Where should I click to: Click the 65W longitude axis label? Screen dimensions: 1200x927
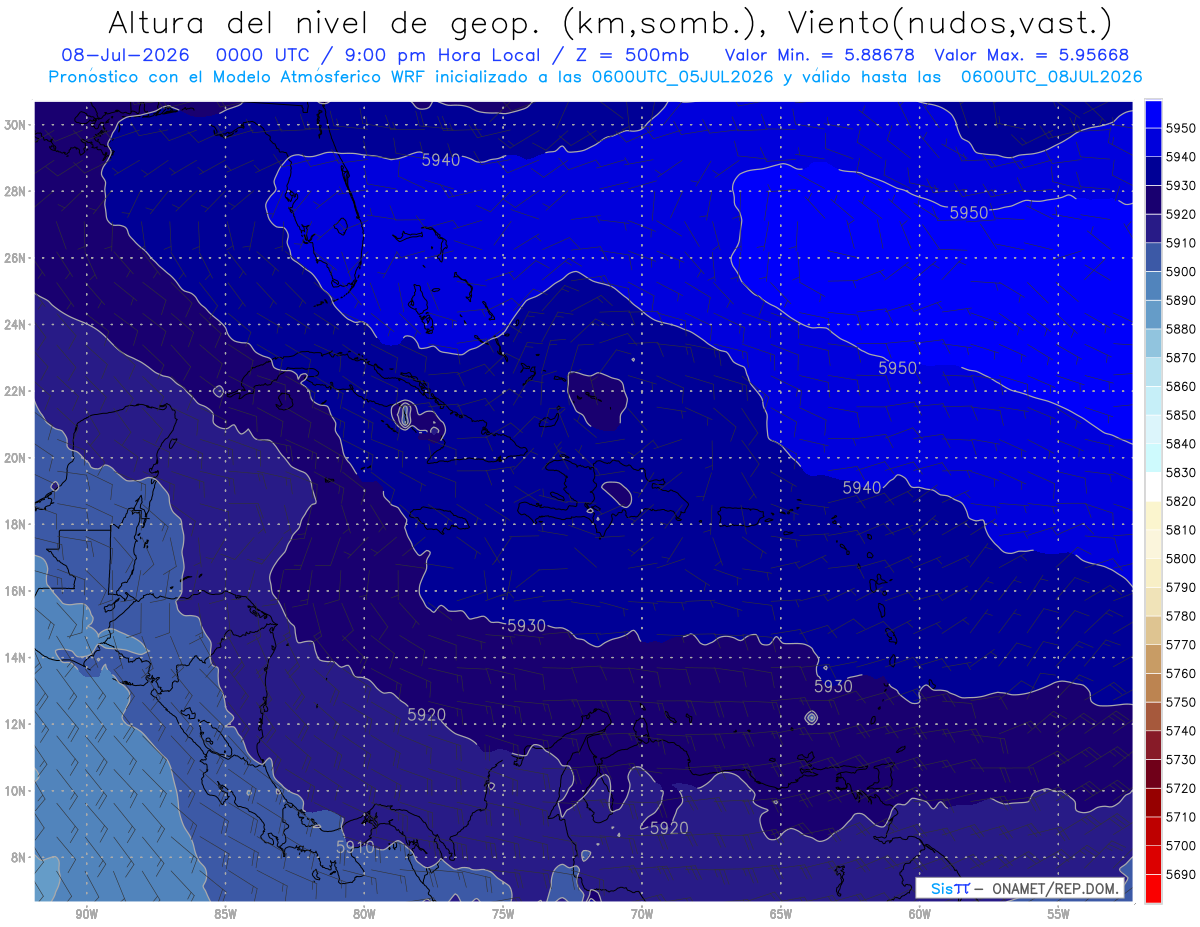click(781, 915)
